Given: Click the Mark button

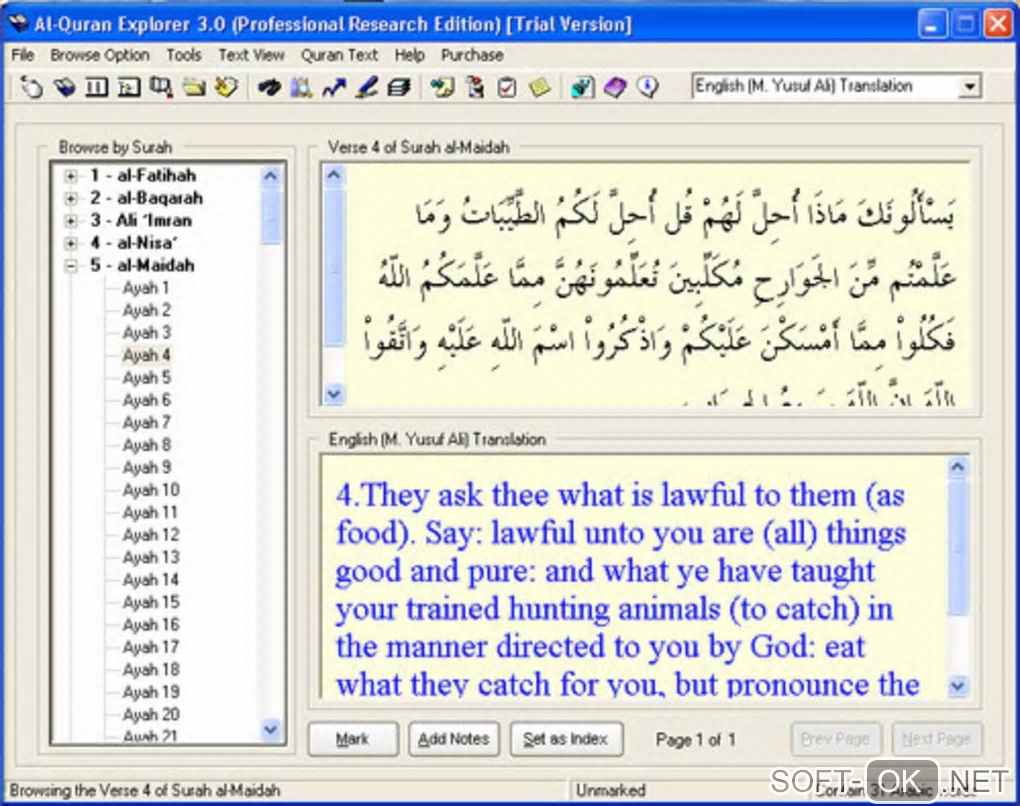Looking at the screenshot, I should coord(353,739).
